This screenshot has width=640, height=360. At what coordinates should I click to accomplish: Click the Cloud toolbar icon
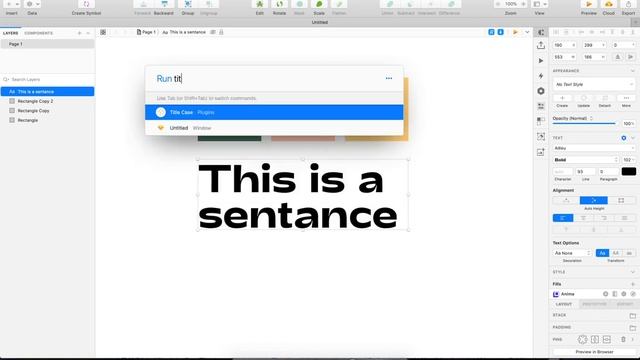click(x=609, y=4)
